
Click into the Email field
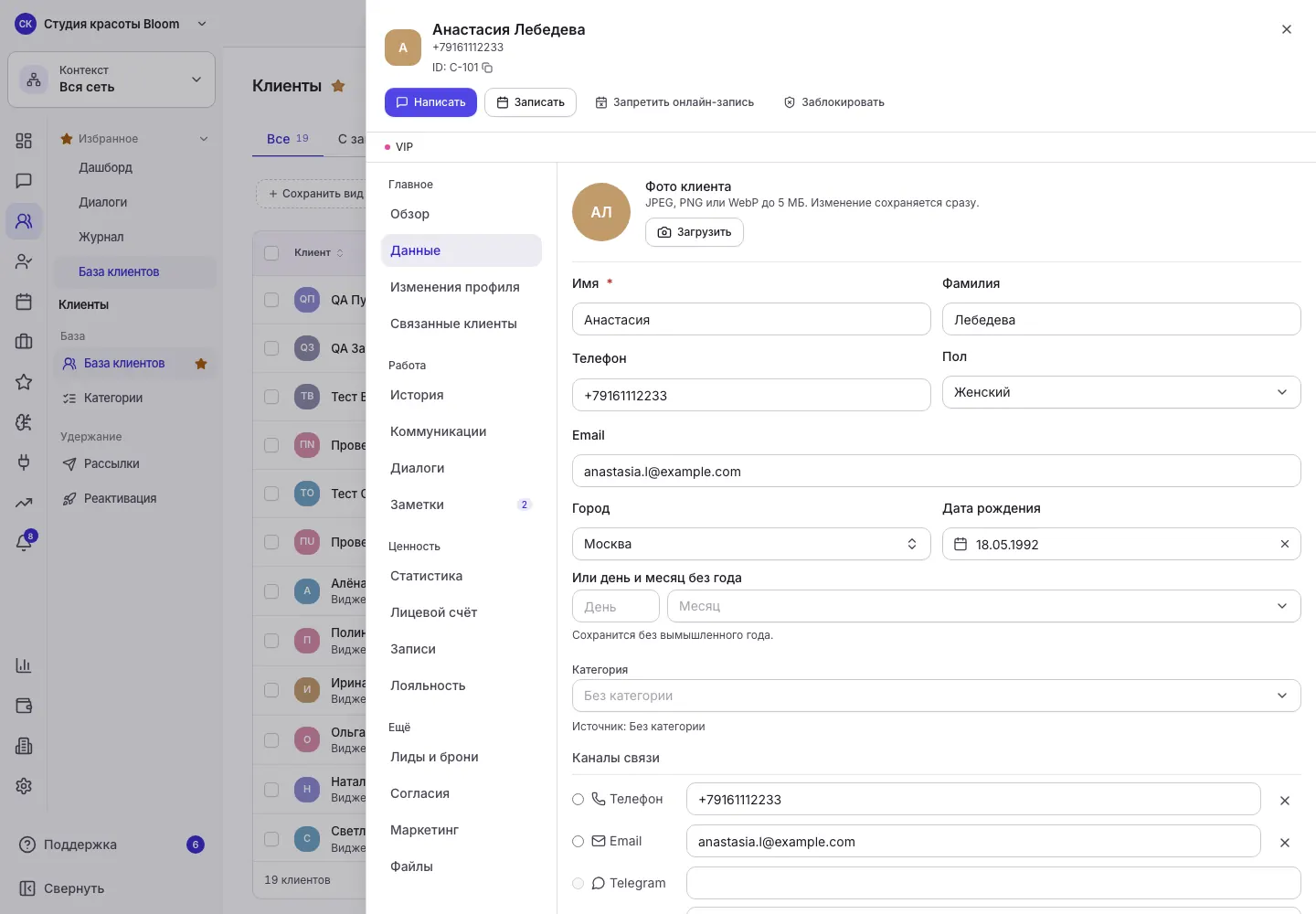coord(936,471)
